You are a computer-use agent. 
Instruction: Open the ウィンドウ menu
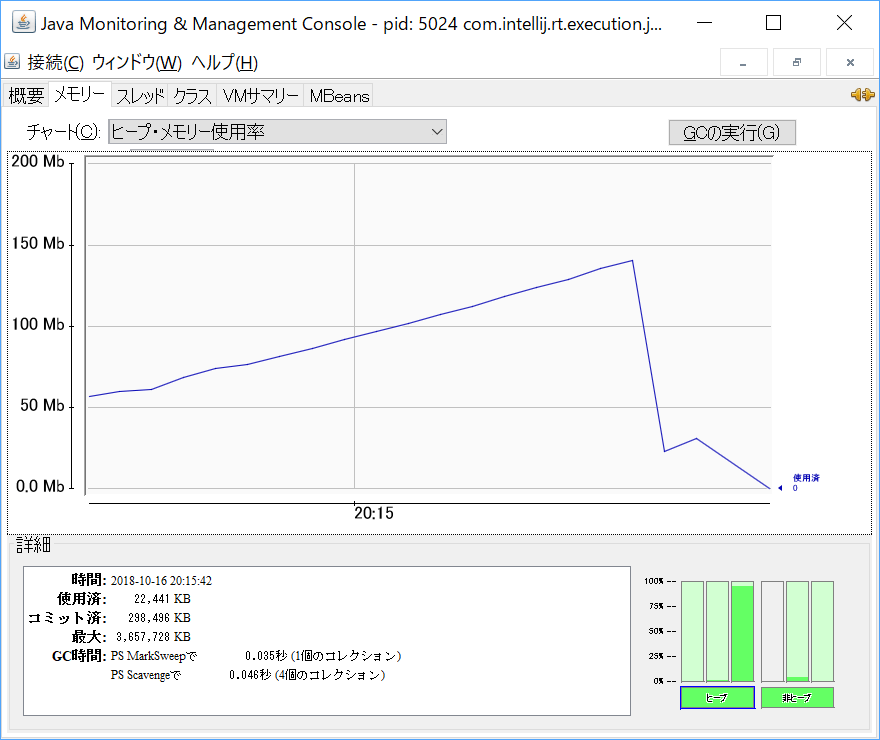tap(136, 63)
